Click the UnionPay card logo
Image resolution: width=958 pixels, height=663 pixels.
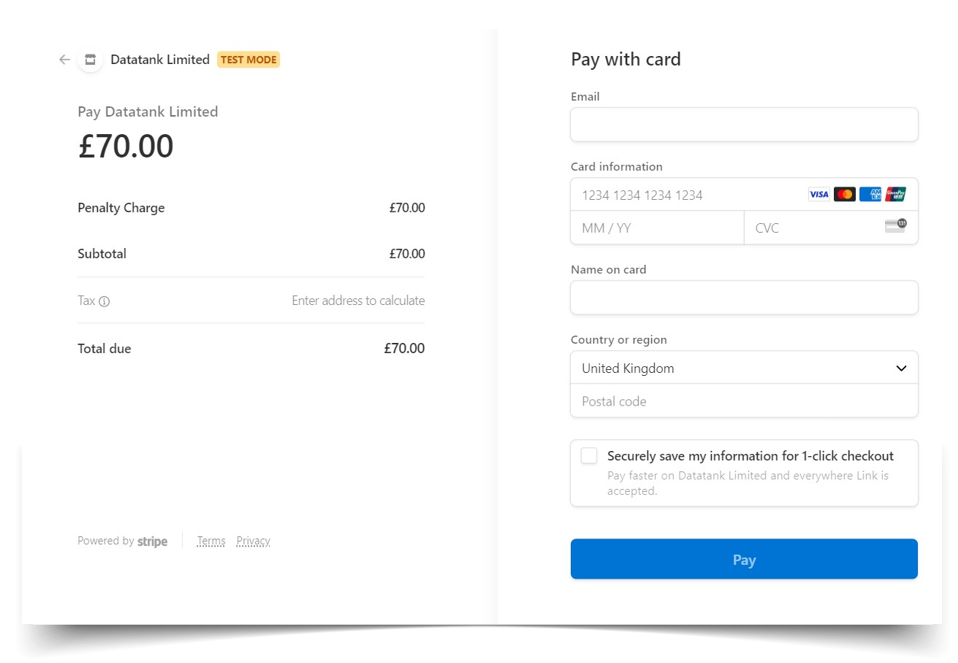(x=896, y=194)
